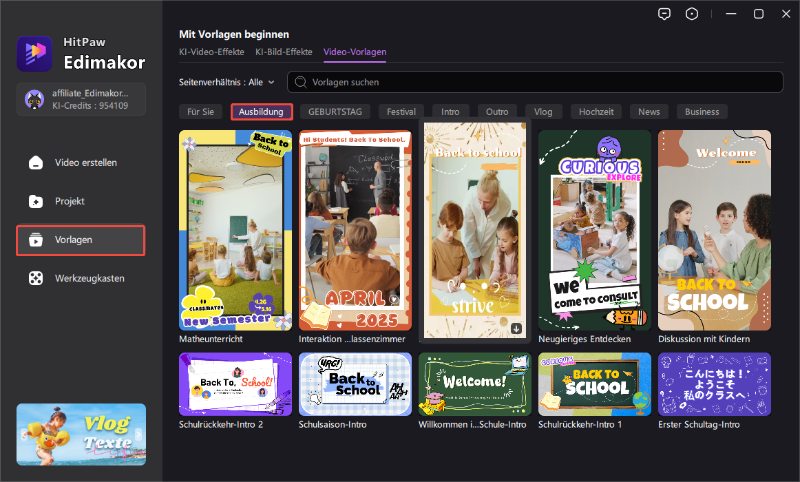Click the Projekt folder icon in sidebar
Image resolution: width=800 pixels, height=482 pixels.
(36, 201)
